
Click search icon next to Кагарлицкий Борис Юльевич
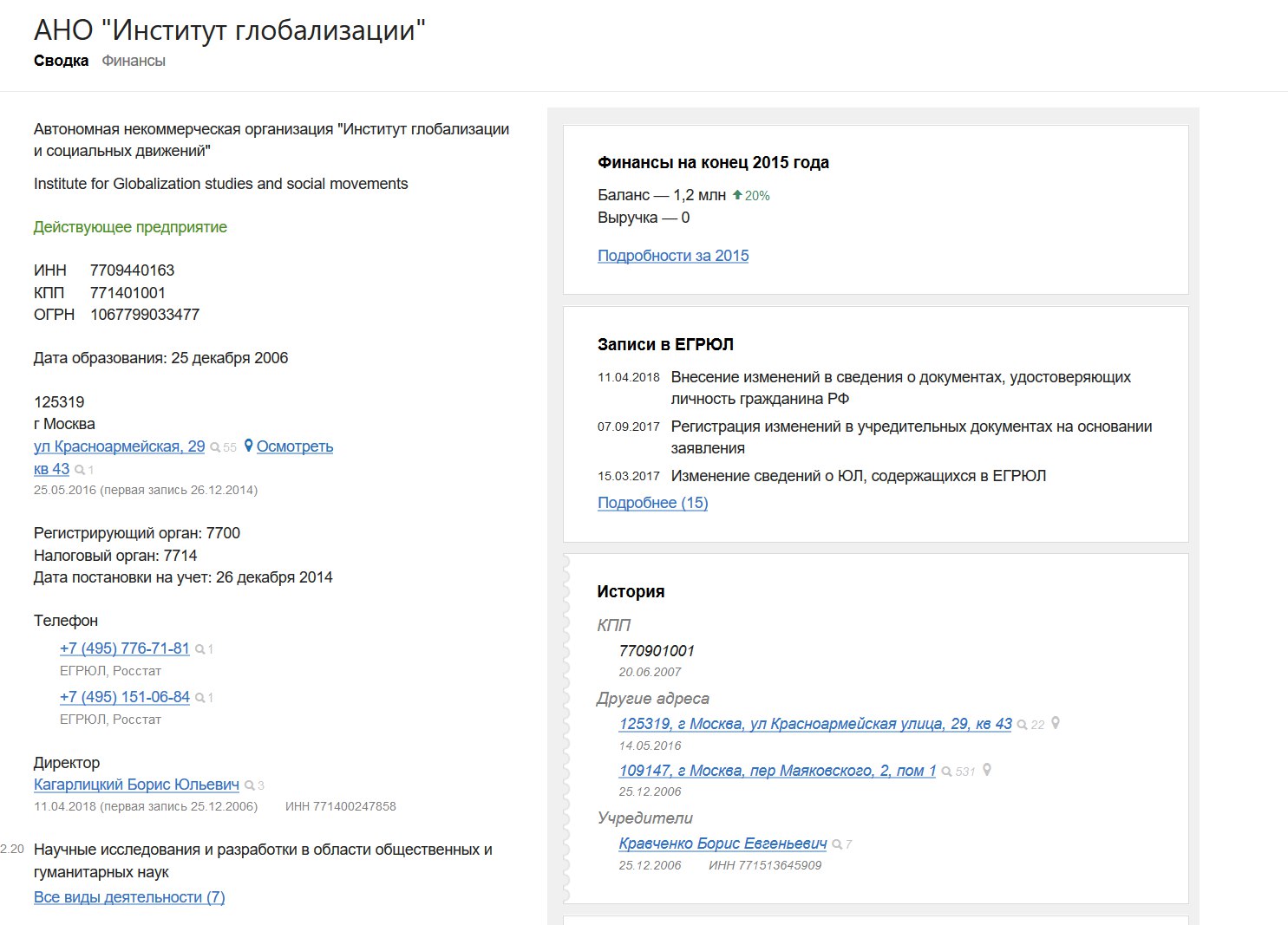[x=250, y=785]
